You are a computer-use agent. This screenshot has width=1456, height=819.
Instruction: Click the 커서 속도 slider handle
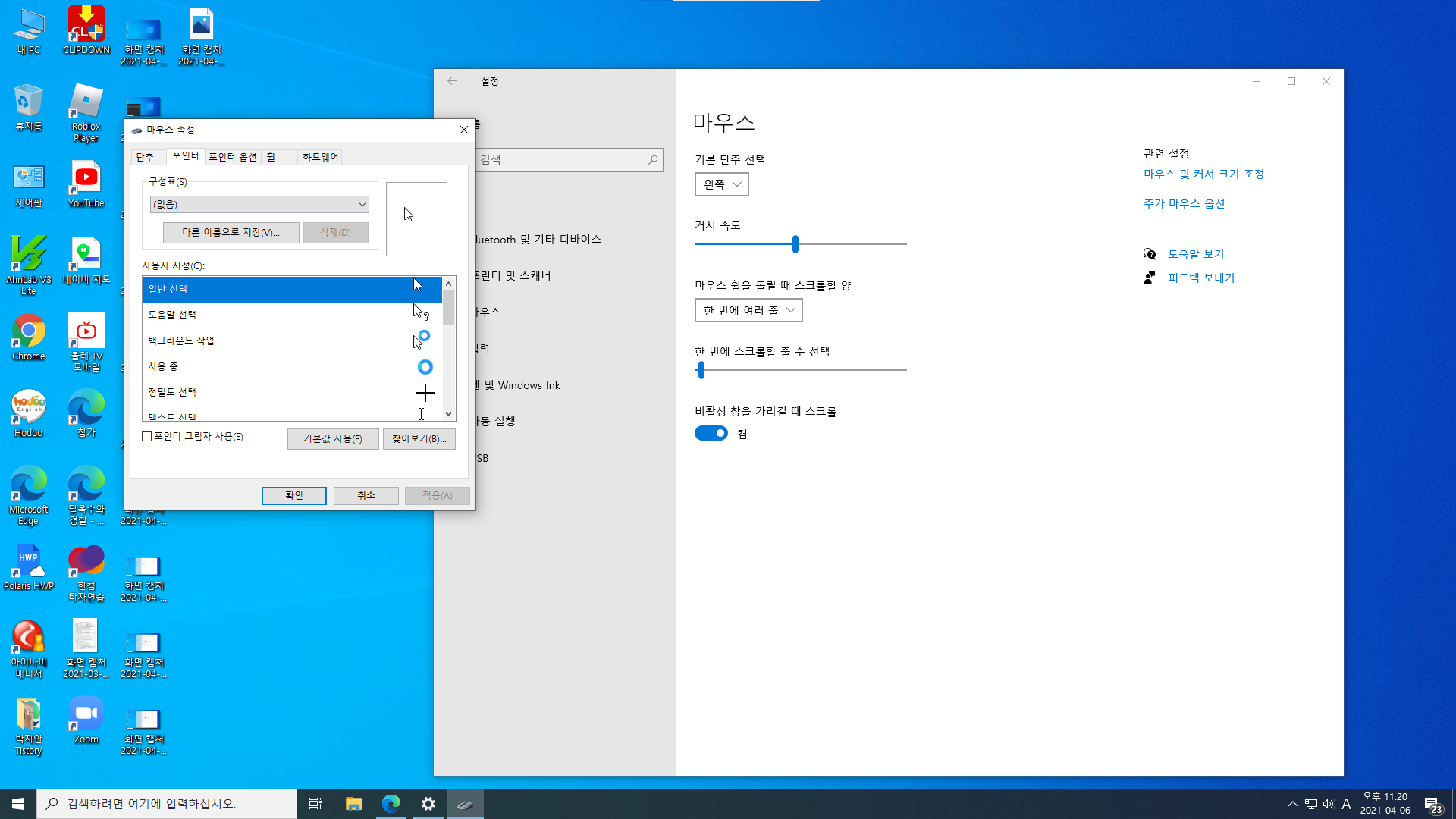(795, 244)
